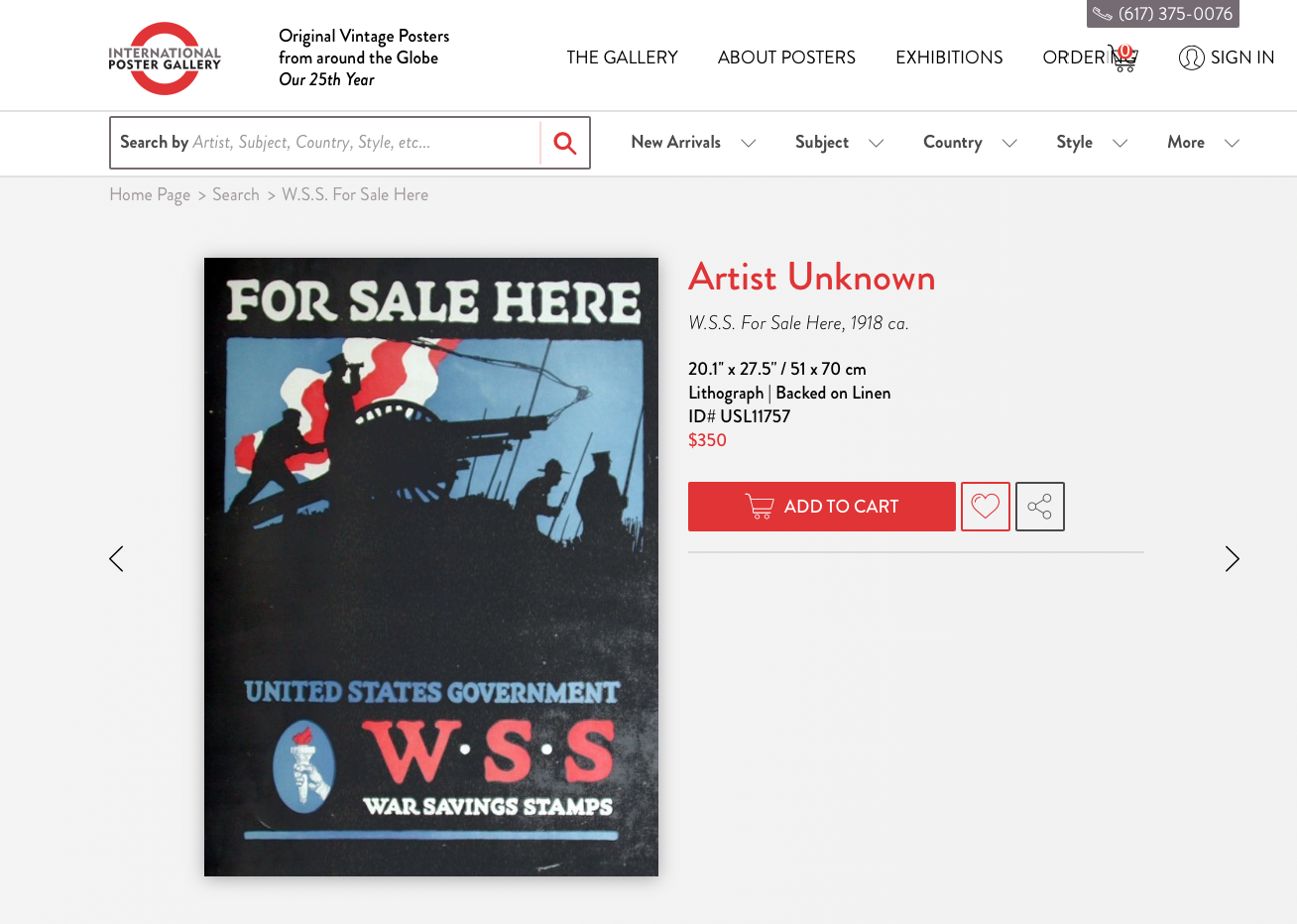Open the share icon button
This screenshot has width=1297, height=924.
coord(1040,507)
